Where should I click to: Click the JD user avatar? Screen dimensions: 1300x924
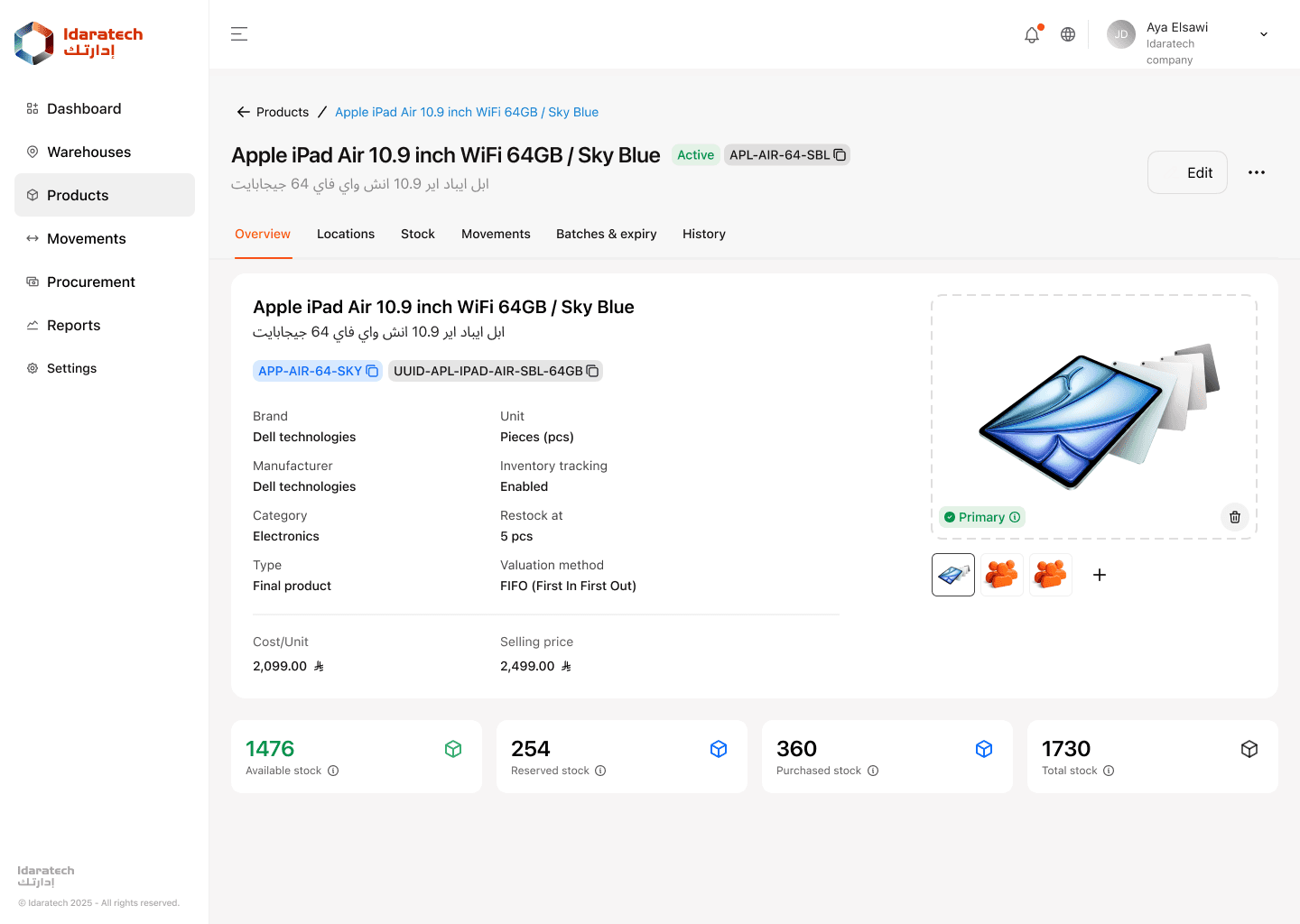coord(1121,34)
